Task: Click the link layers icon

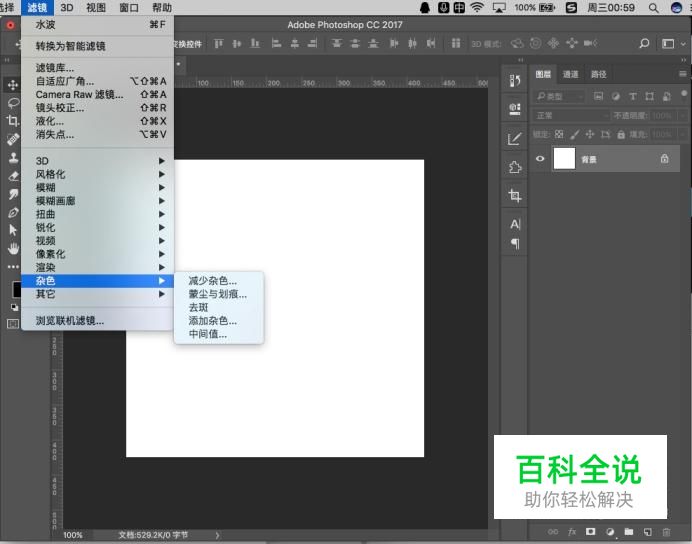Action: coord(553,532)
